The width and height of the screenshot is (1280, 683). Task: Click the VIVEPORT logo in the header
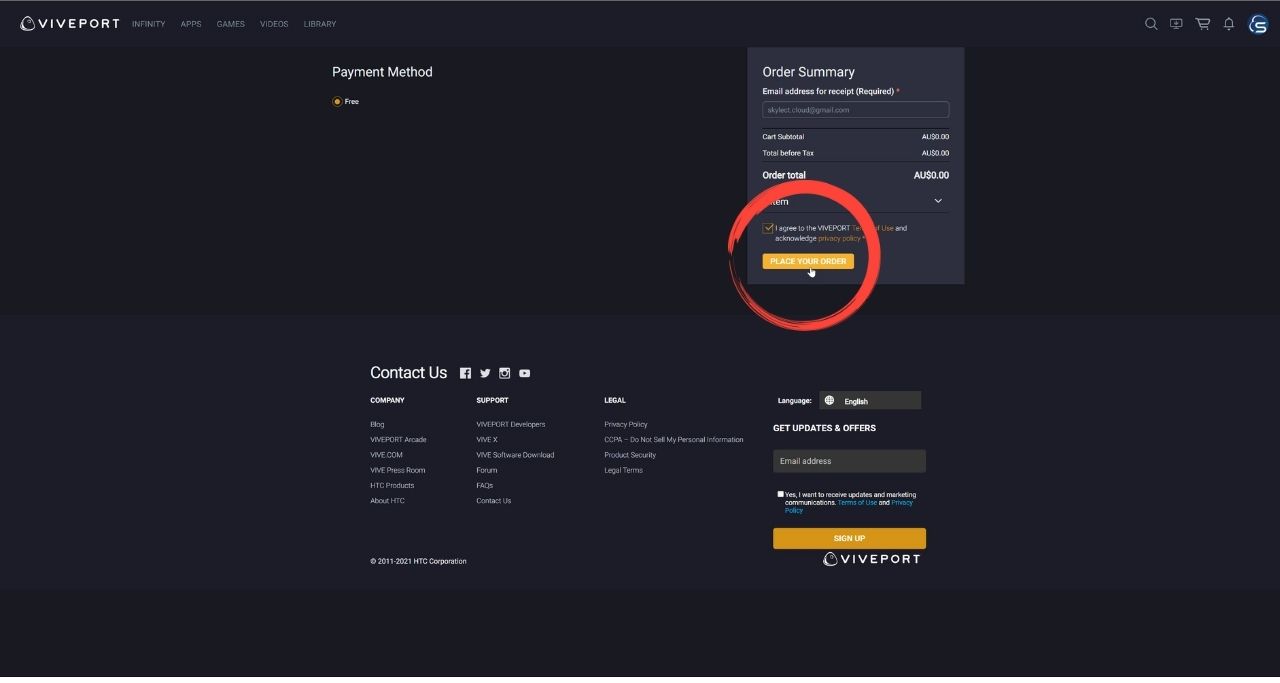pos(70,24)
